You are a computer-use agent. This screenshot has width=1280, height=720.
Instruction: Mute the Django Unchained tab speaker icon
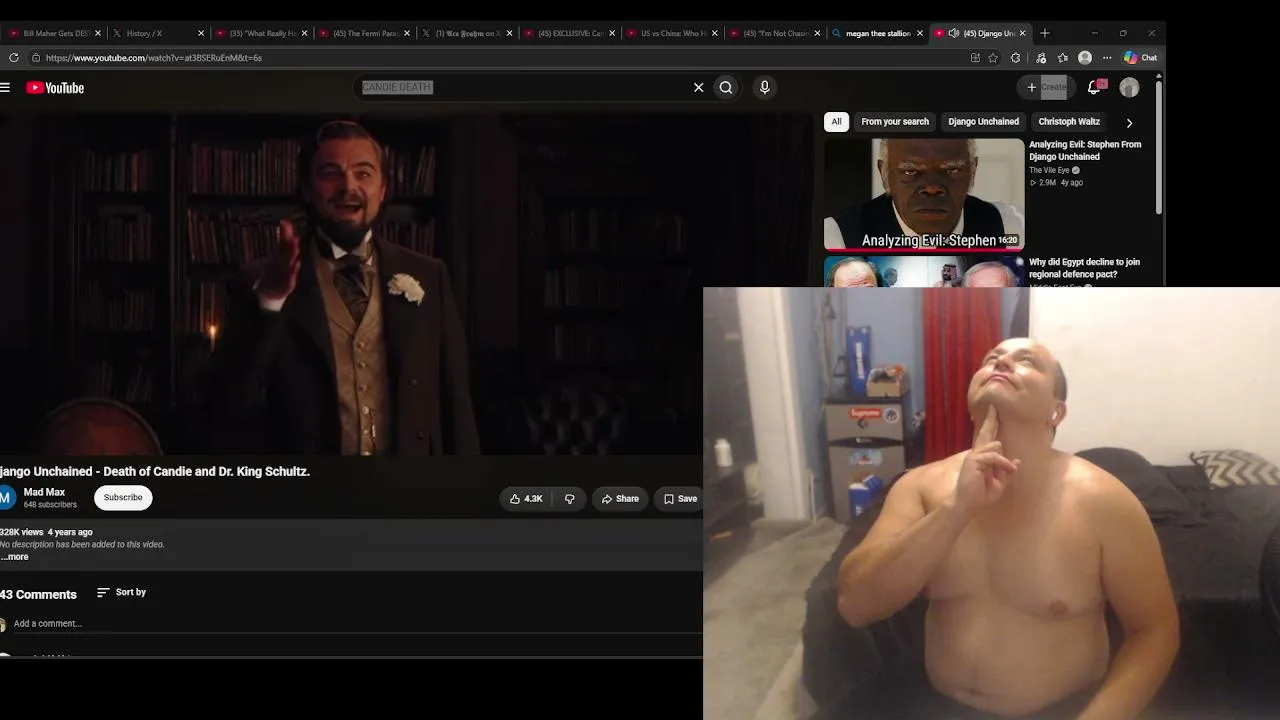[x=954, y=33]
